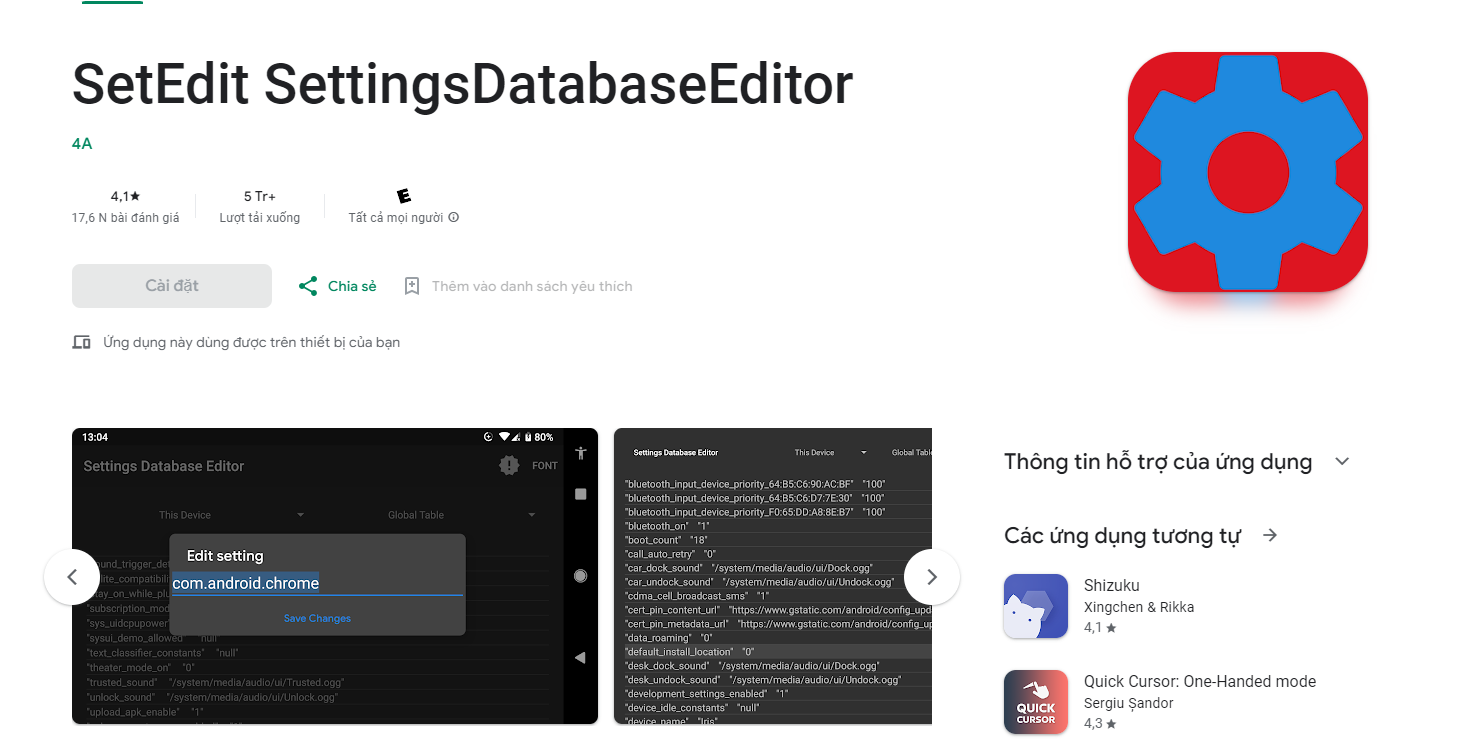Image resolution: width=1470 pixels, height=744 pixels.
Task: Click the device compatibility icon
Action: pyautogui.click(x=82, y=342)
